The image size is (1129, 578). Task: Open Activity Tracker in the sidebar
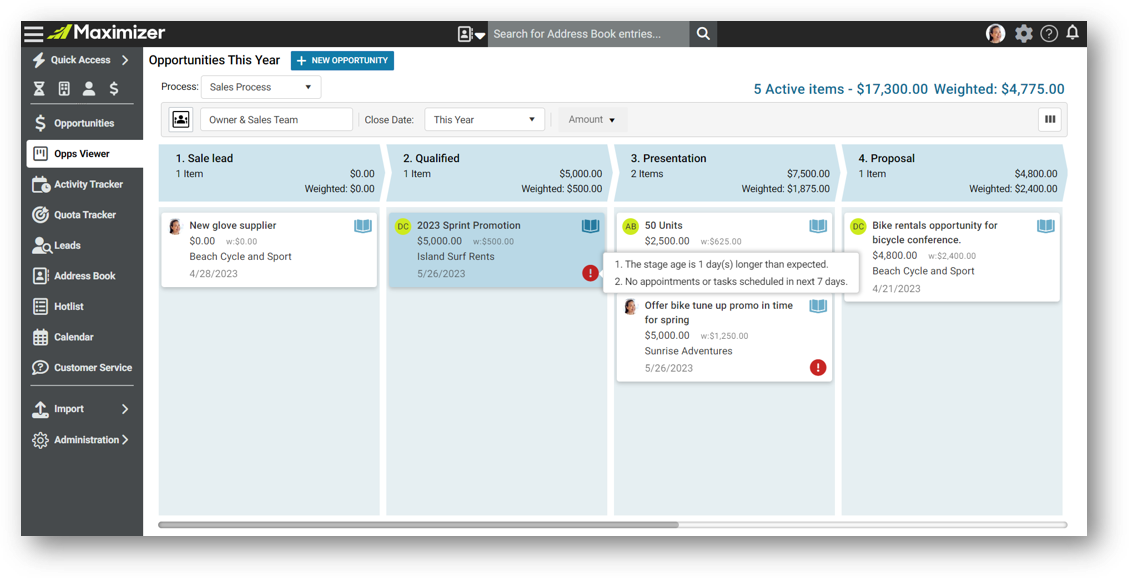click(83, 184)
